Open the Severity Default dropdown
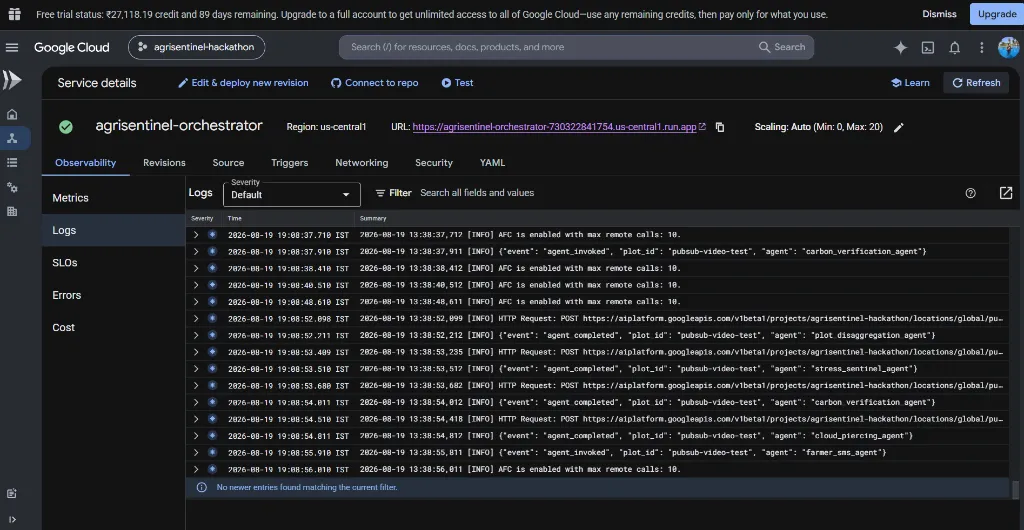Viewport: 1024px width, 530px height. click(x=291, y=195)
